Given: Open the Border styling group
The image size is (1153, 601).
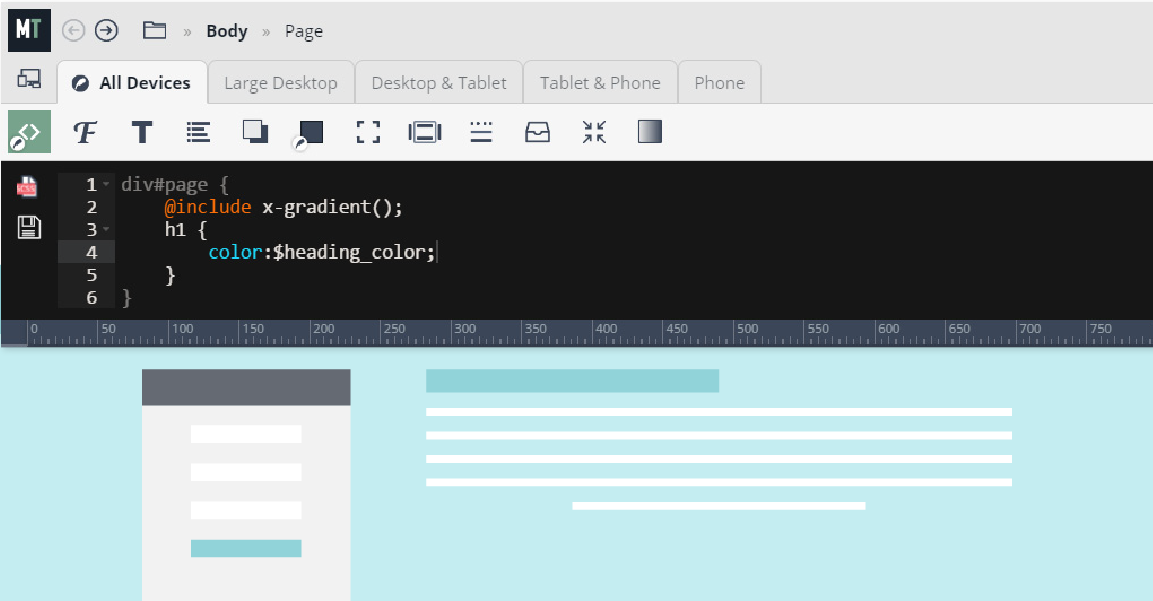Looking at the screenshot, I should tap(481, 132).
